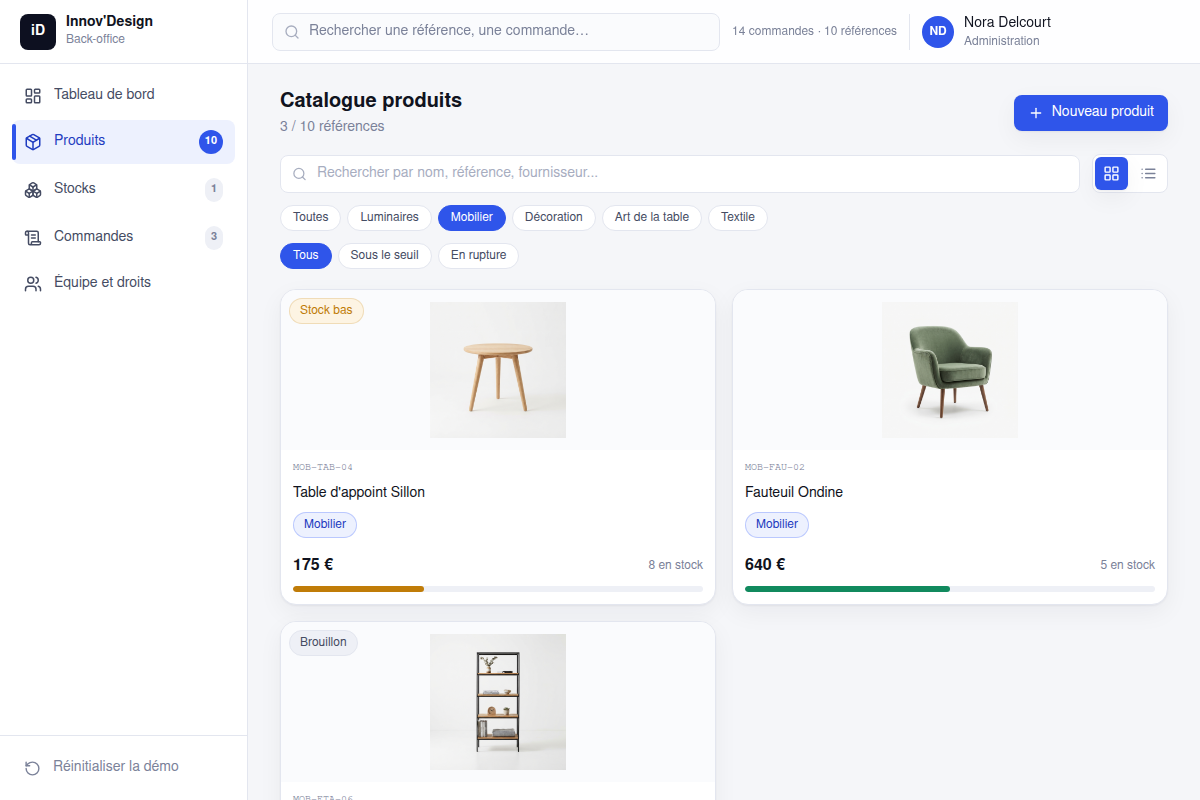Click the Stock bas badge

(x=327, y=310)
